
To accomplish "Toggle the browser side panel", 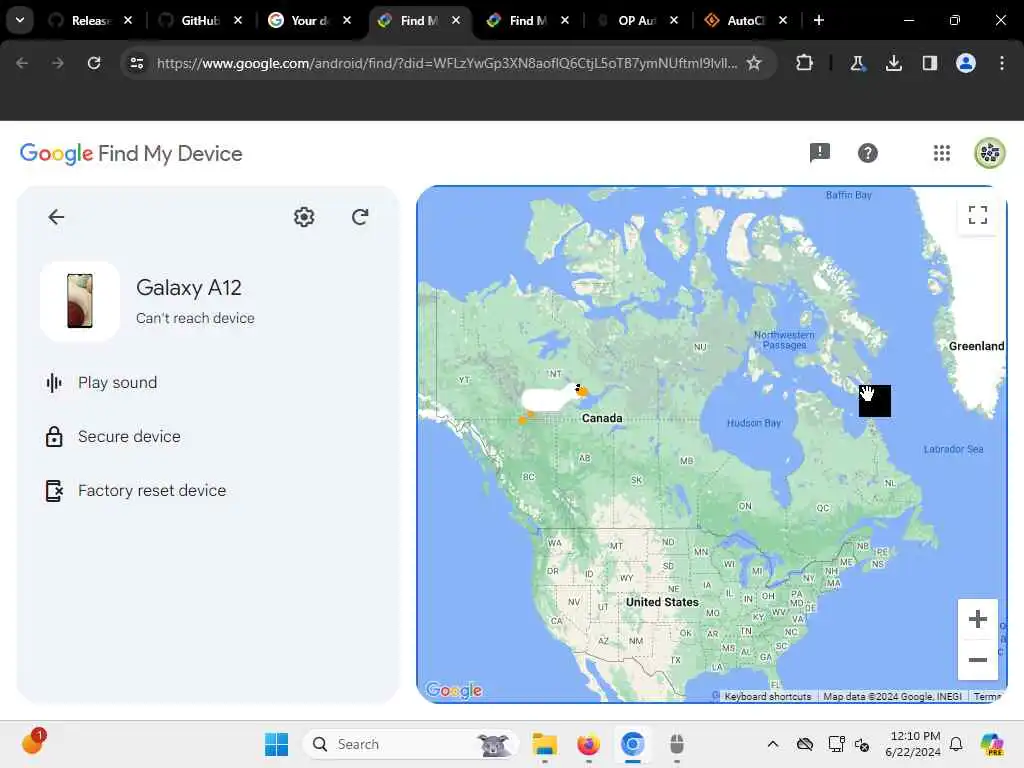I will 929,63.
